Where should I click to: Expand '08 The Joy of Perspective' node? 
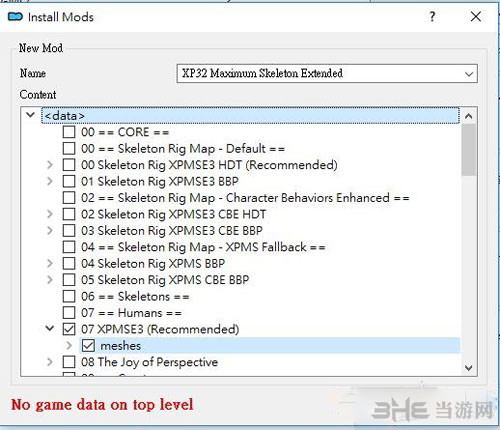click(x=50, y=362)
